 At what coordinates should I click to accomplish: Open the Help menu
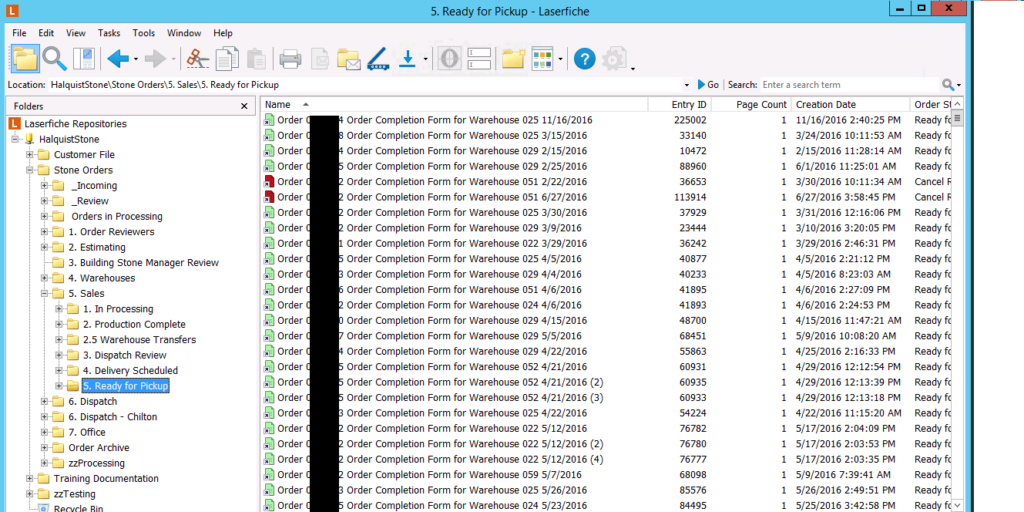(x=223, y=33)
